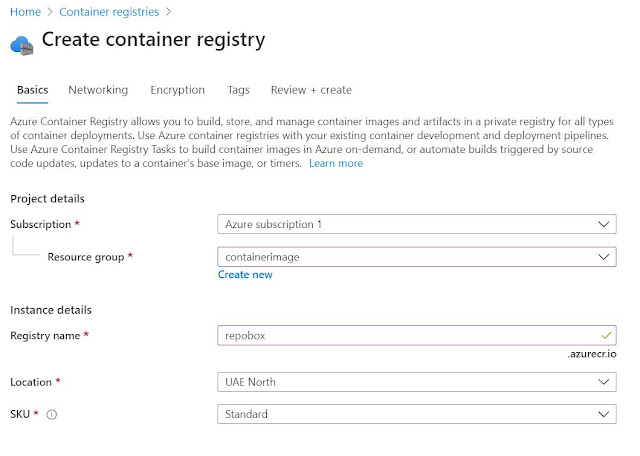Click the .azurecr.io suffix text

coord(592,354)
